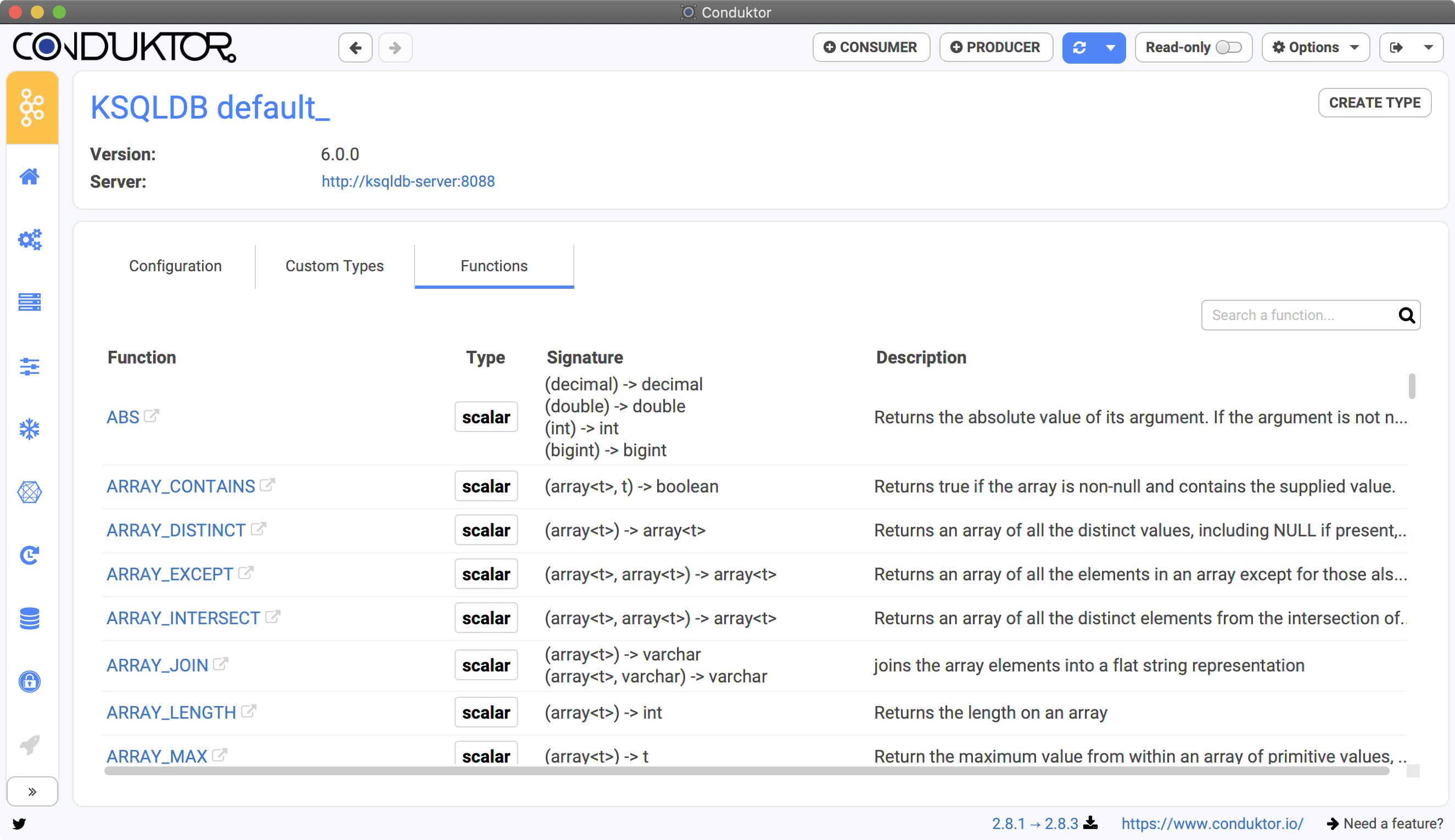Open the schema registry polyhedron sidebar icon
Screen dimensions: 1455x840
coord(30,492)
